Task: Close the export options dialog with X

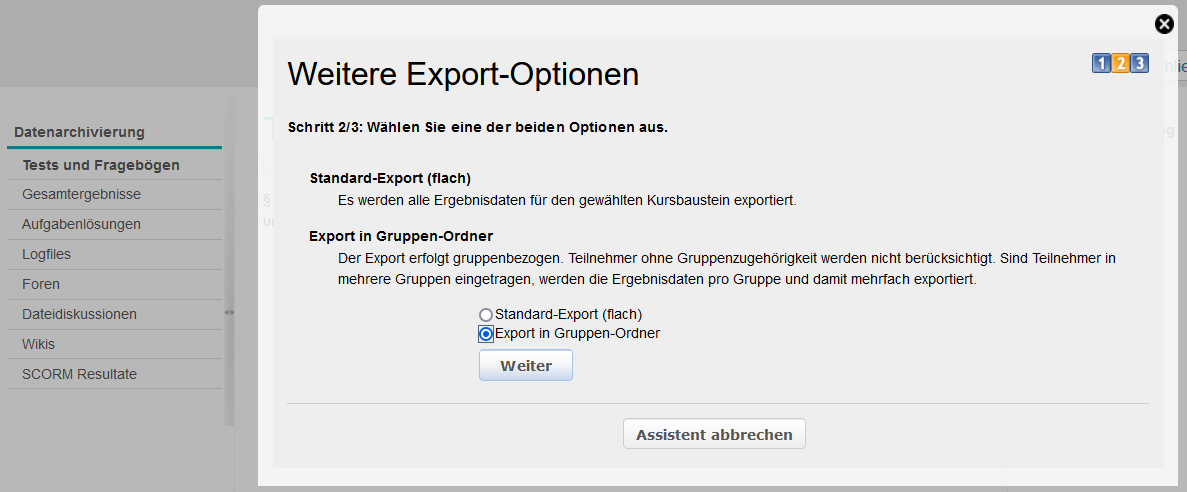Action: point(1163,25)
